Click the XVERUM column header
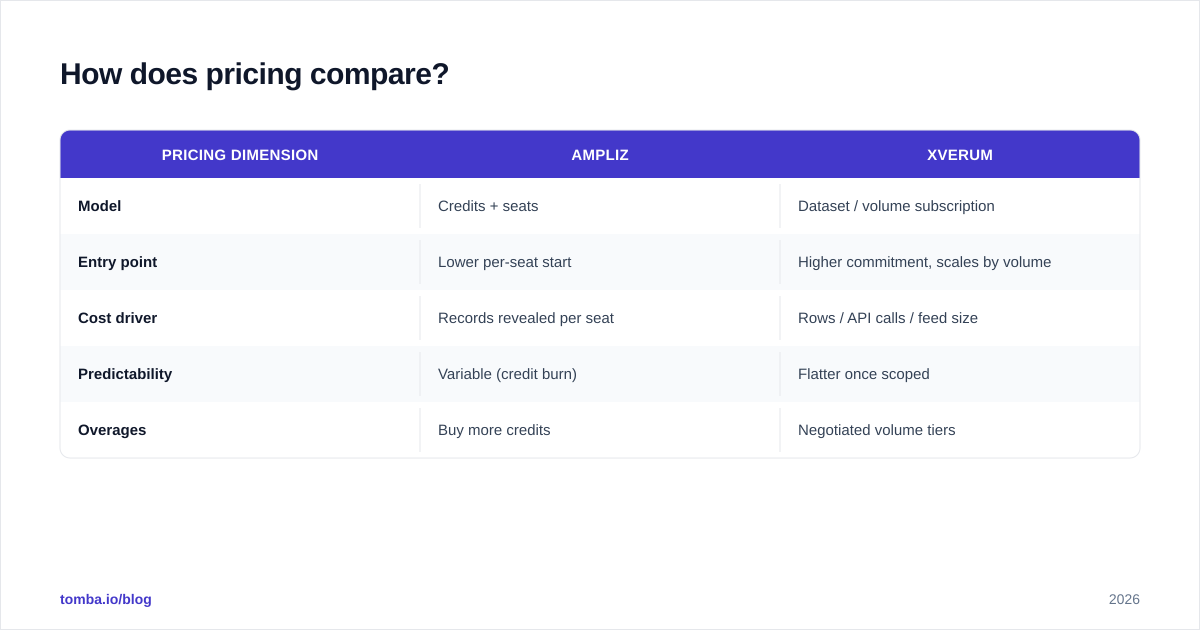 (960, 155)
